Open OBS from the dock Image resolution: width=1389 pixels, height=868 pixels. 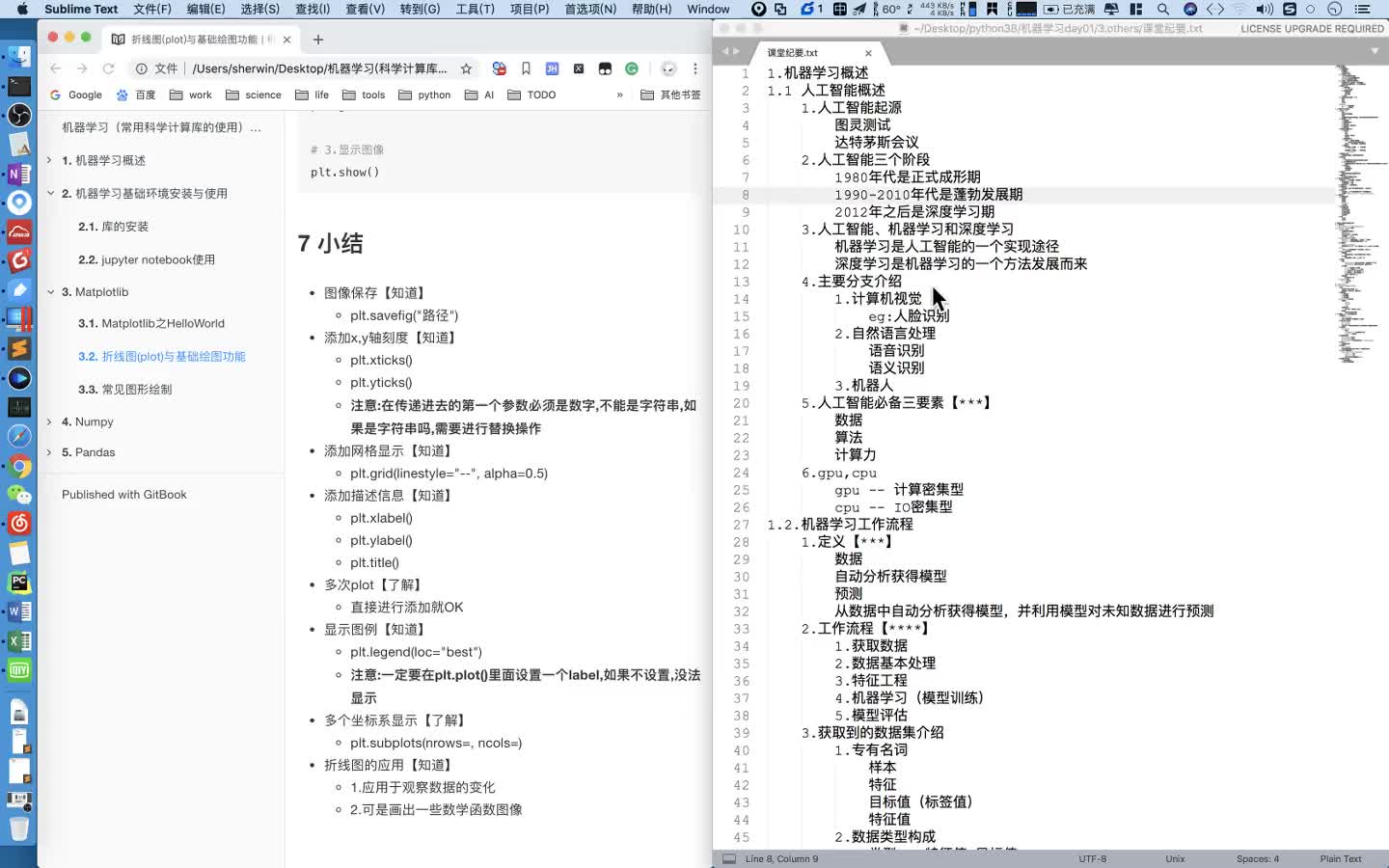coord(18,116)
